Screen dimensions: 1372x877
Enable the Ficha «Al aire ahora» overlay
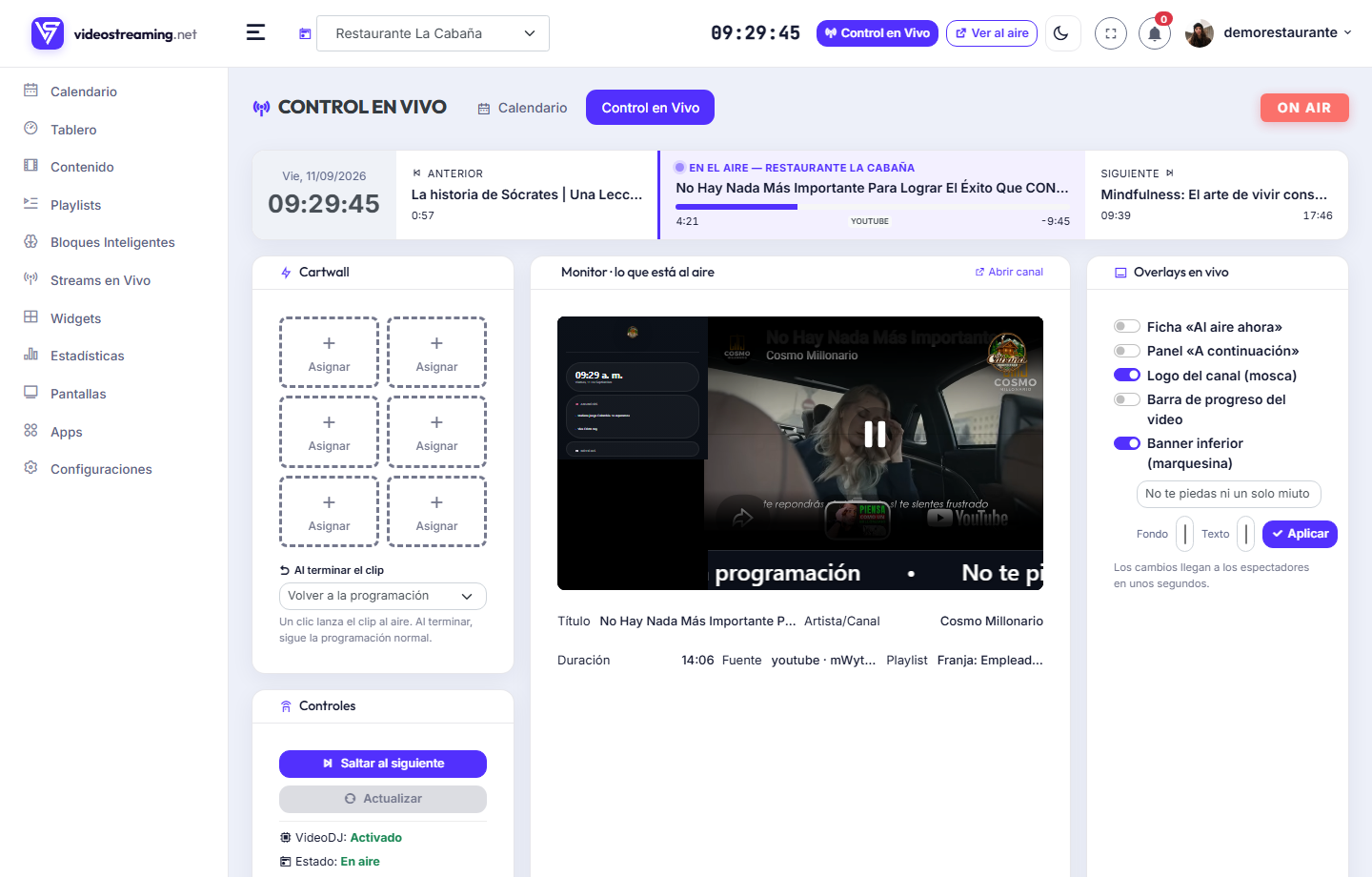click(x=1127, y=327)
